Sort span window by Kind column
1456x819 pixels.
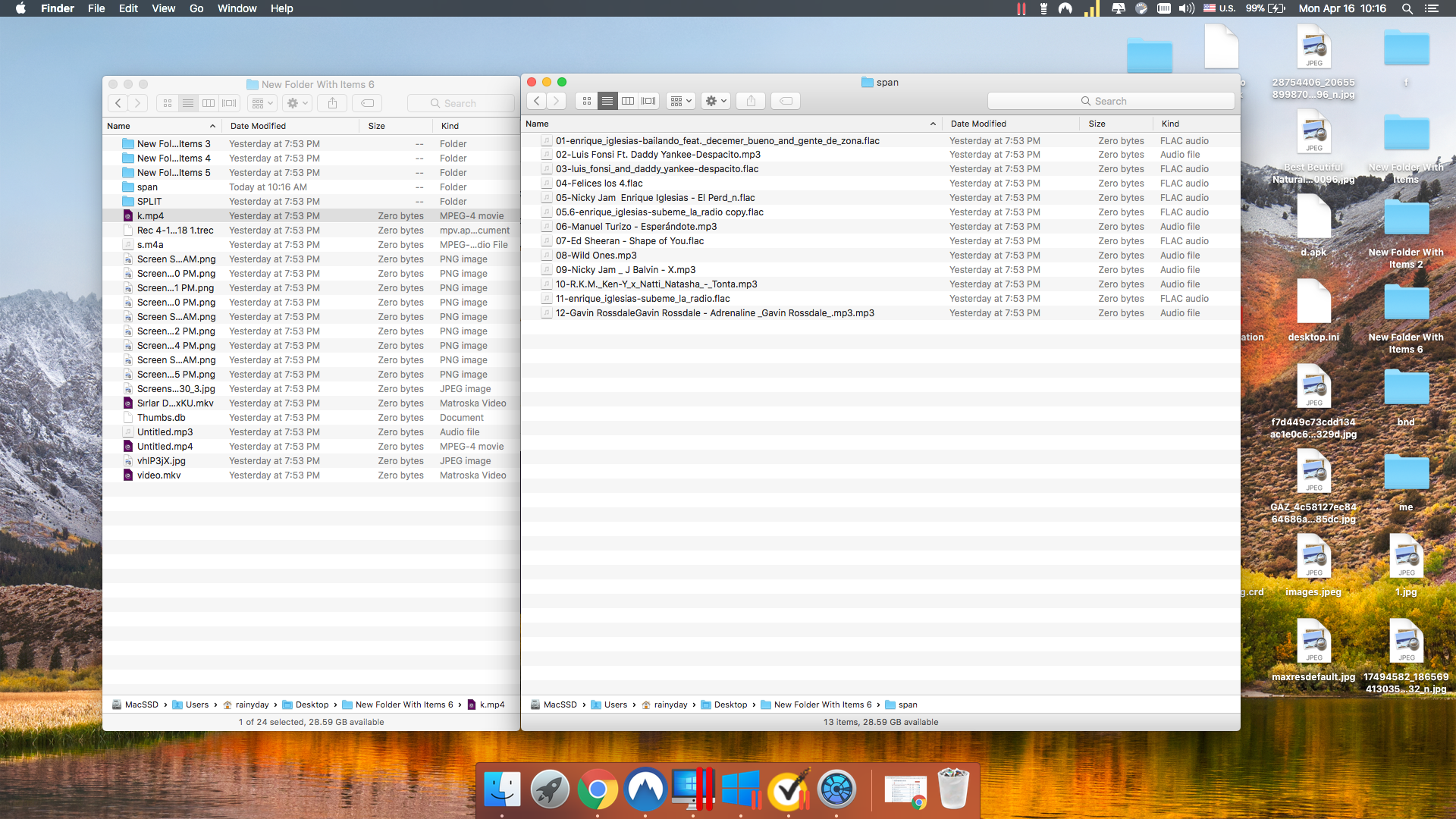pyautogui.click(x=1197, y=124)
